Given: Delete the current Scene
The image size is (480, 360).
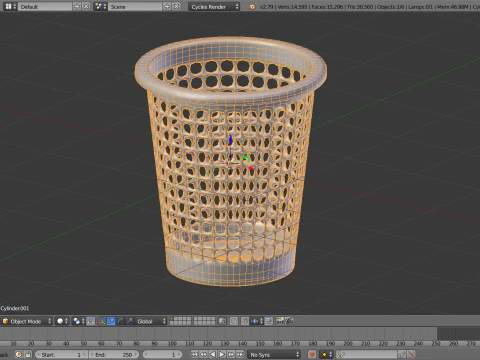Looking at the screenshot, I should click(176, 6).
